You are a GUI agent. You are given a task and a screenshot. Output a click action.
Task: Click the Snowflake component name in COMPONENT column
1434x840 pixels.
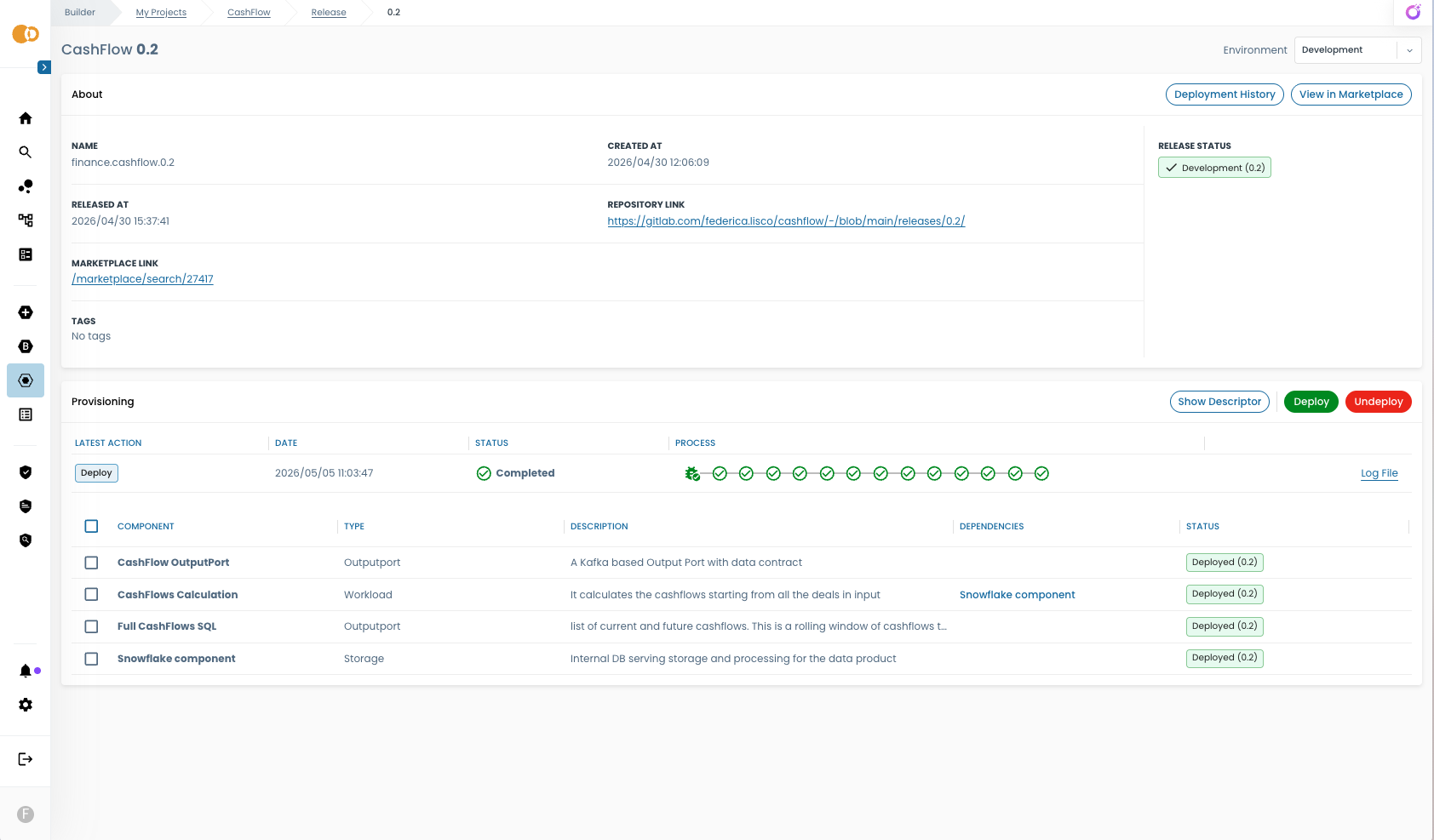176,659
